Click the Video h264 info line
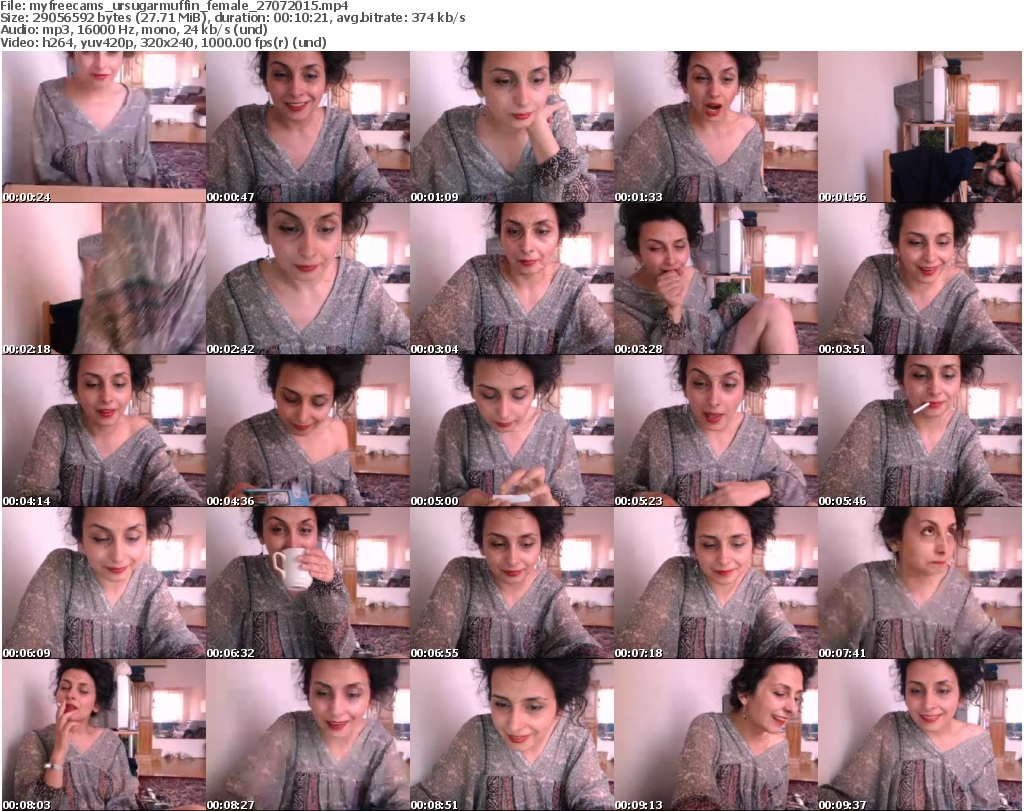Image resolution: width=1024 pixels, height=811 pixels. coord(163,42)
